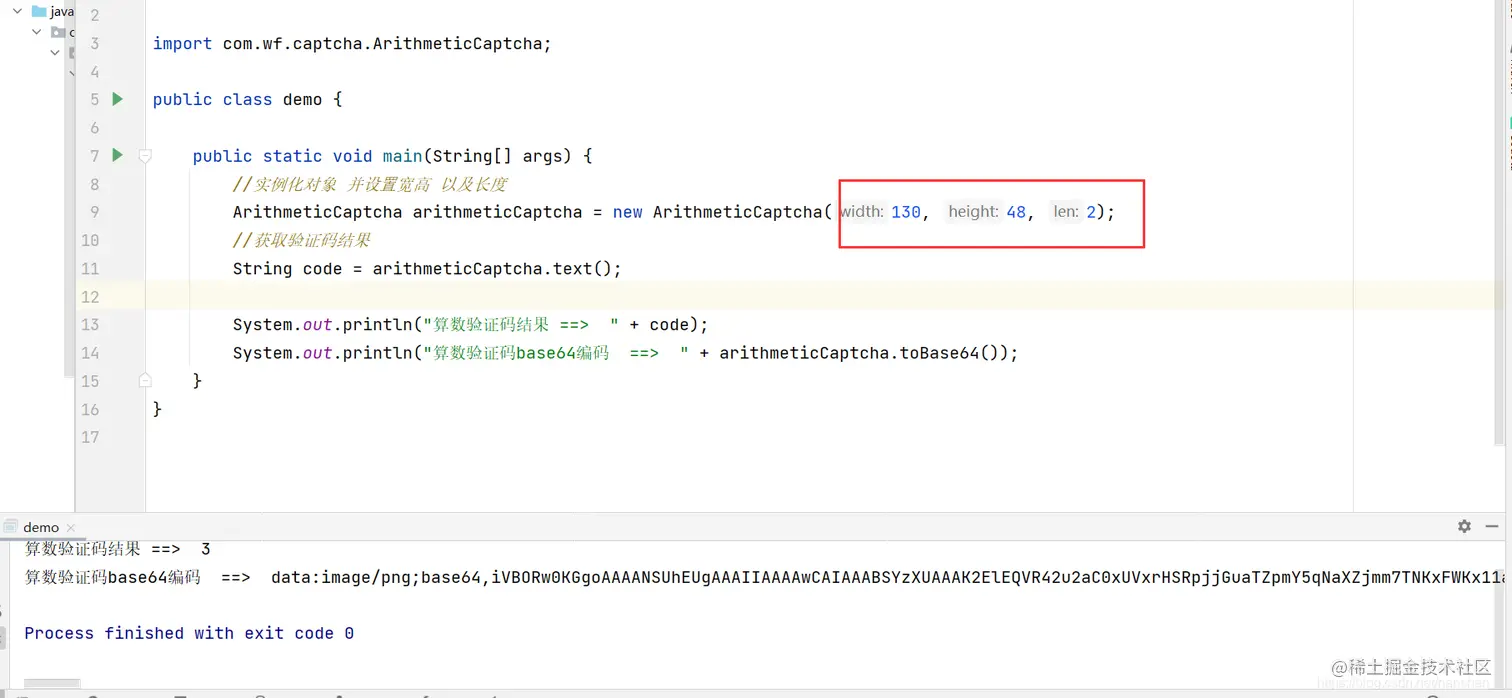Viewport: 1512px width, 698px height.
Task: Click the import com.wf.captcha.ArithmeticCaptcha statement
Action: pyautogui.click(x=352, y=43)
